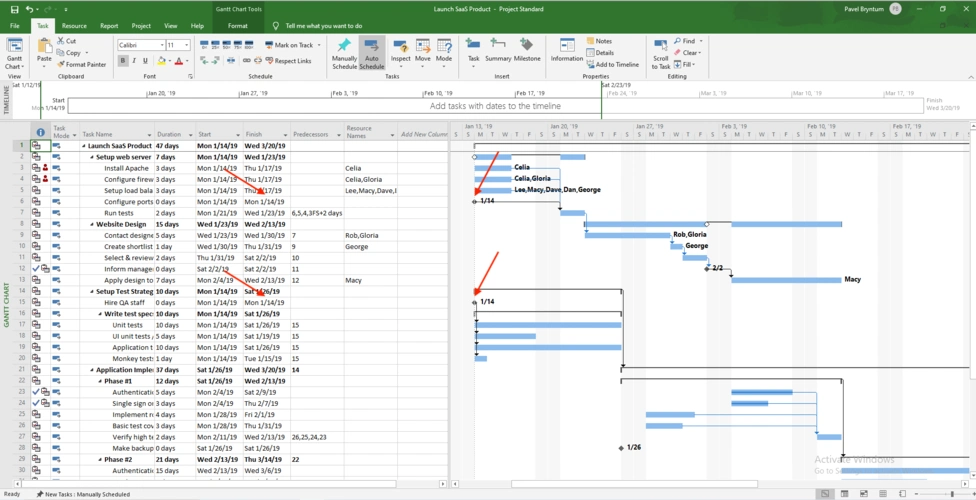This screenshot has height=500, width=976.
Task: Switch to the Project ribbon tab
Action: point(141,26)
